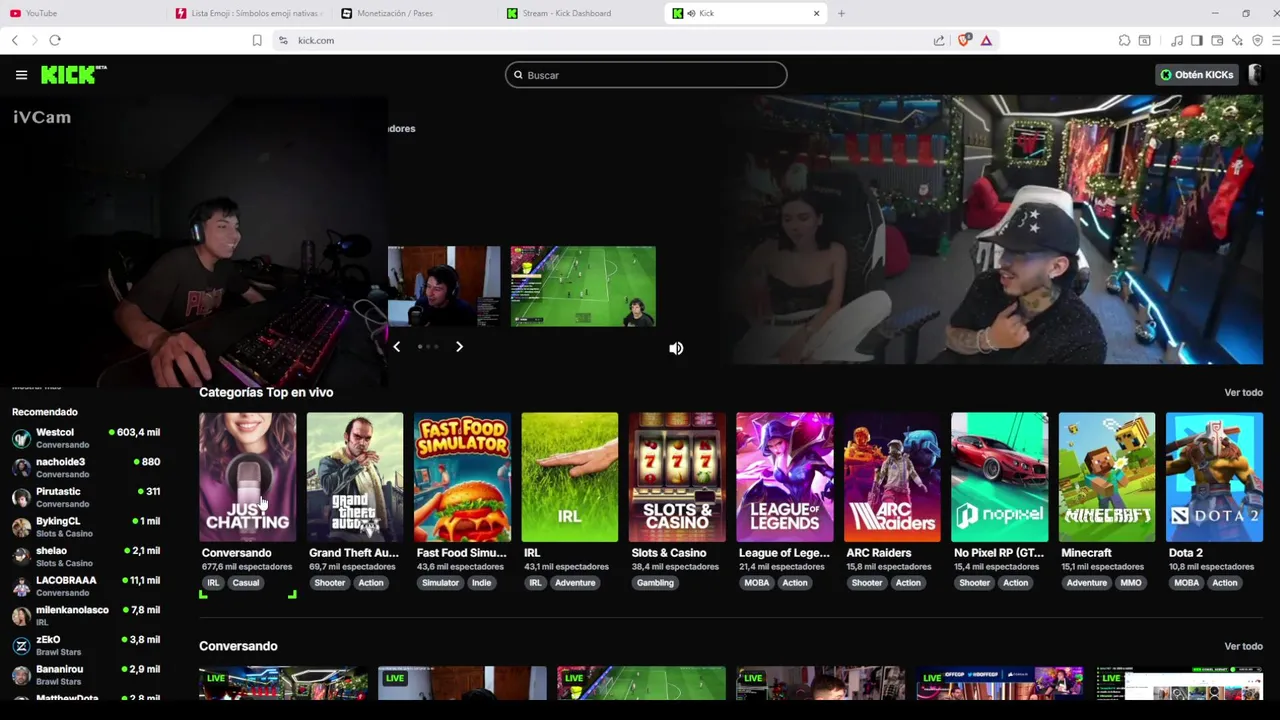The width and height of the screenshot is (1280, 720).
Task: Switch to Stream - Kick Dashboard tab
Action: (x=580, y=13)
